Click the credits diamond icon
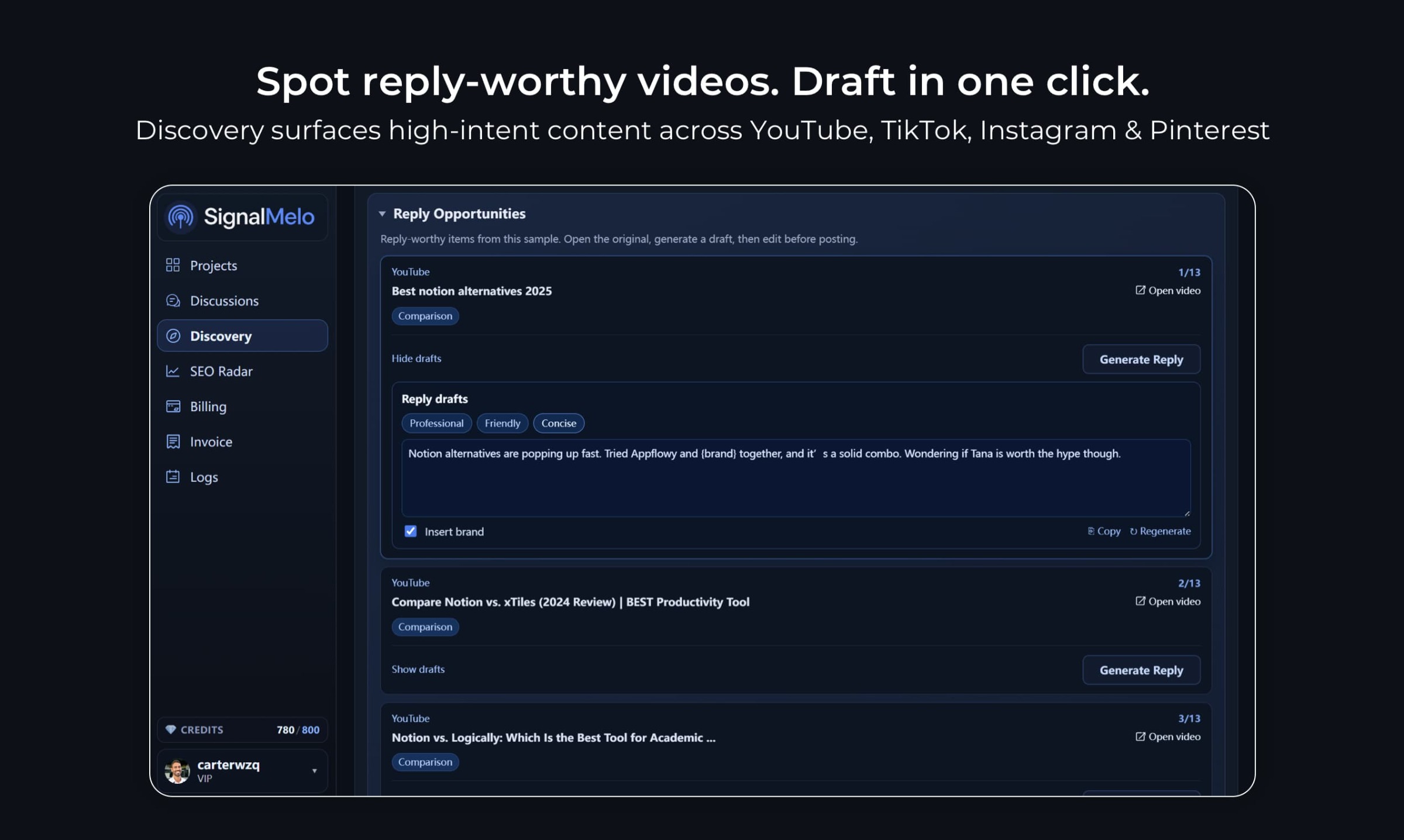The image size is (1404, 840). (x=170, y=729)
